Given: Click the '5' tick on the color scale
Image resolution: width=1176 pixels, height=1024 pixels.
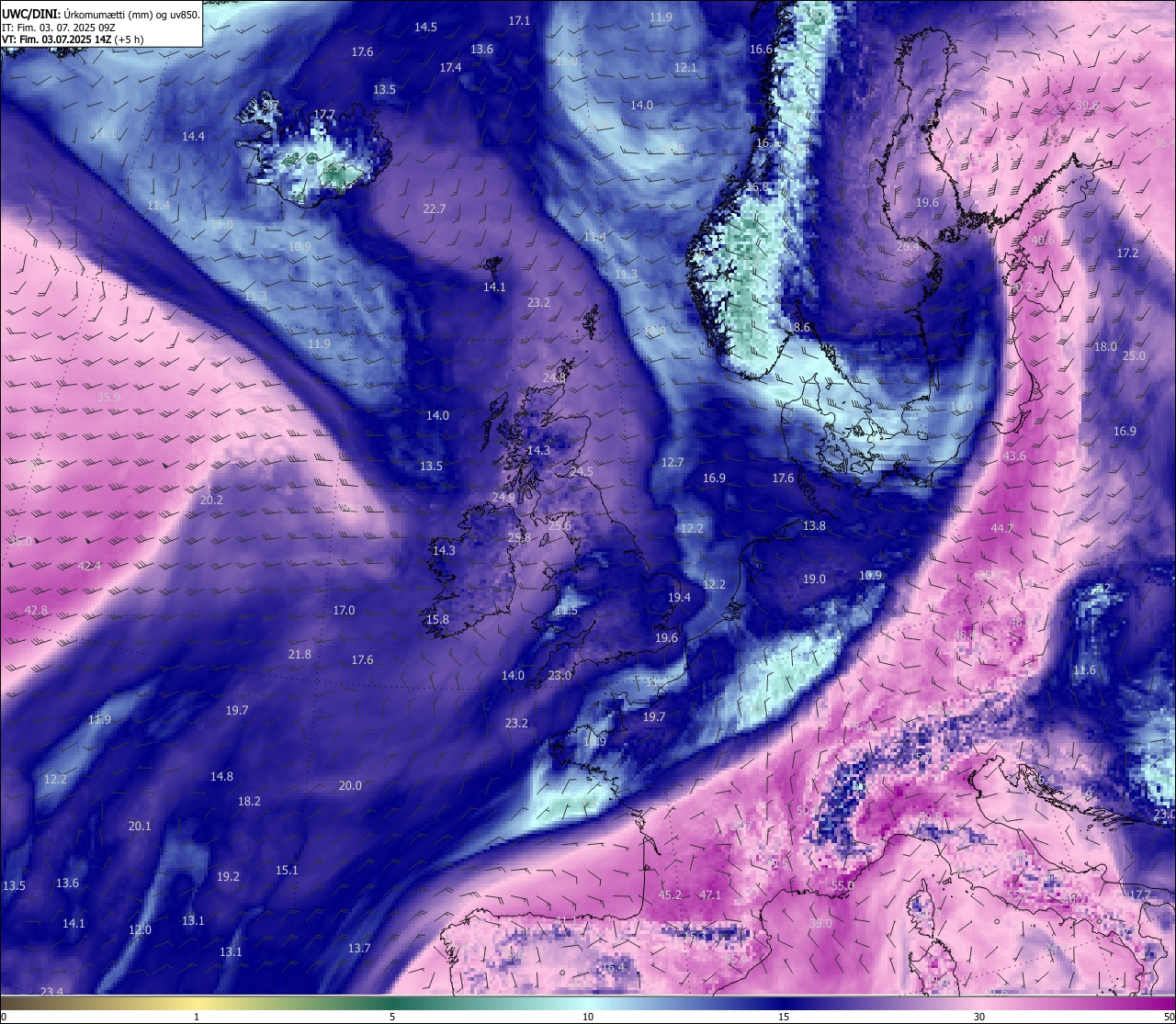Looking at the screenshot, I should point(392,1017).
